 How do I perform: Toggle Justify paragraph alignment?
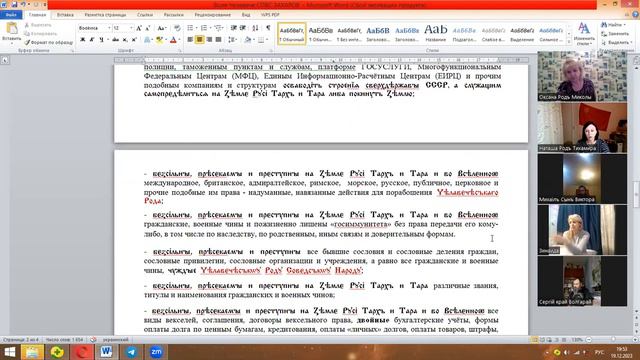218,40
